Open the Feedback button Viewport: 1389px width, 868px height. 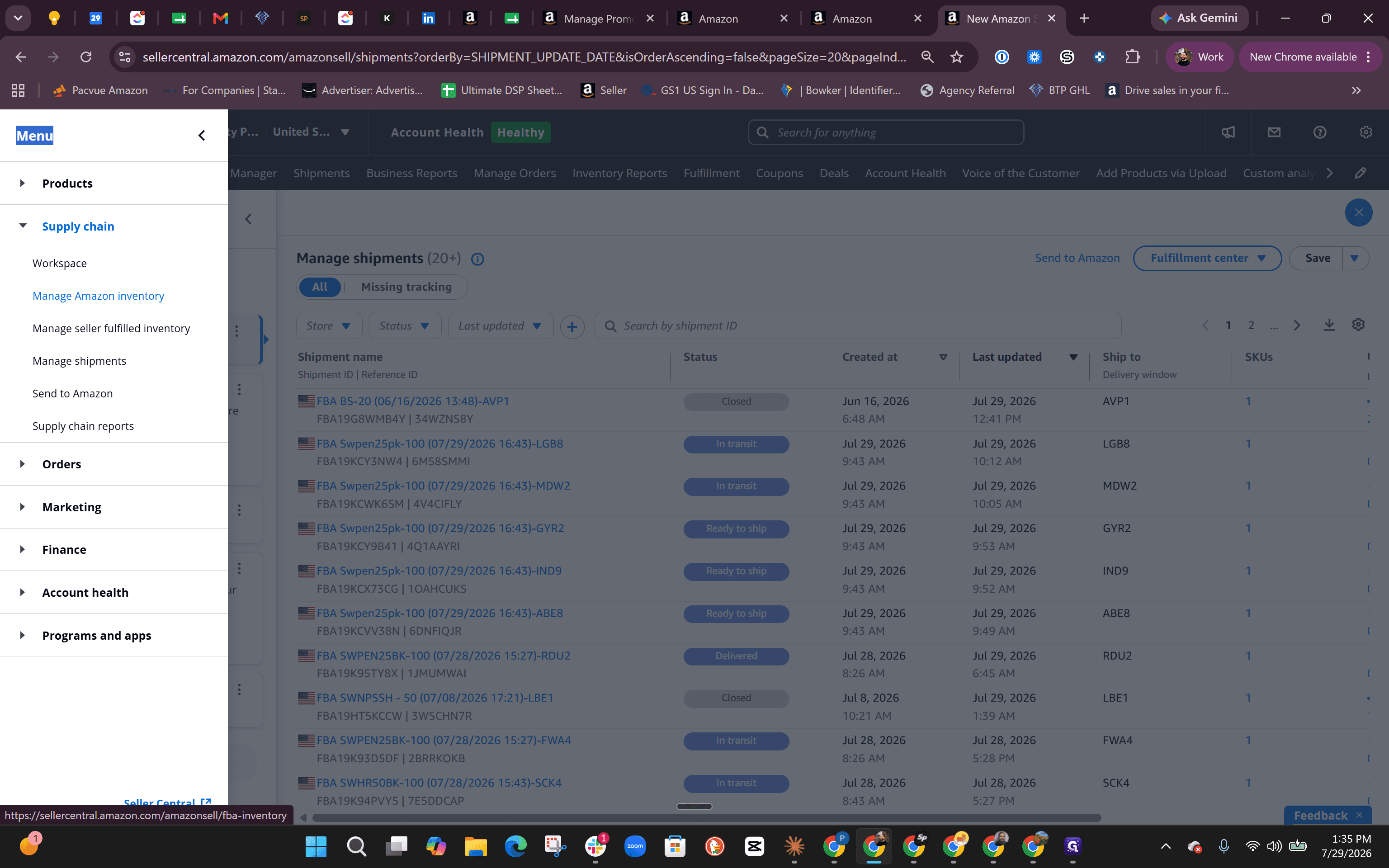click(x=1320, y=815)
